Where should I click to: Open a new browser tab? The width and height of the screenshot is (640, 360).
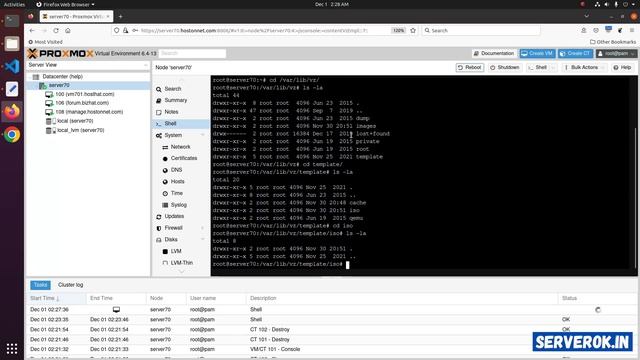click(120, 16)
